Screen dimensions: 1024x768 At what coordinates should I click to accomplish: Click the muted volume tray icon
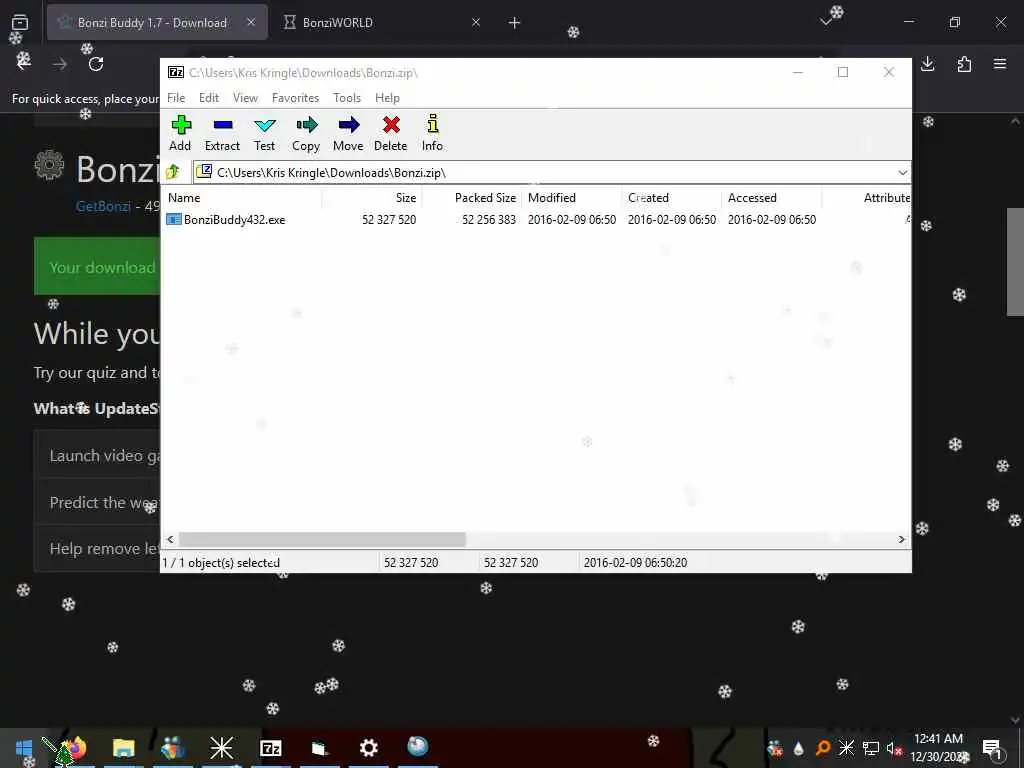click(894, 748)
